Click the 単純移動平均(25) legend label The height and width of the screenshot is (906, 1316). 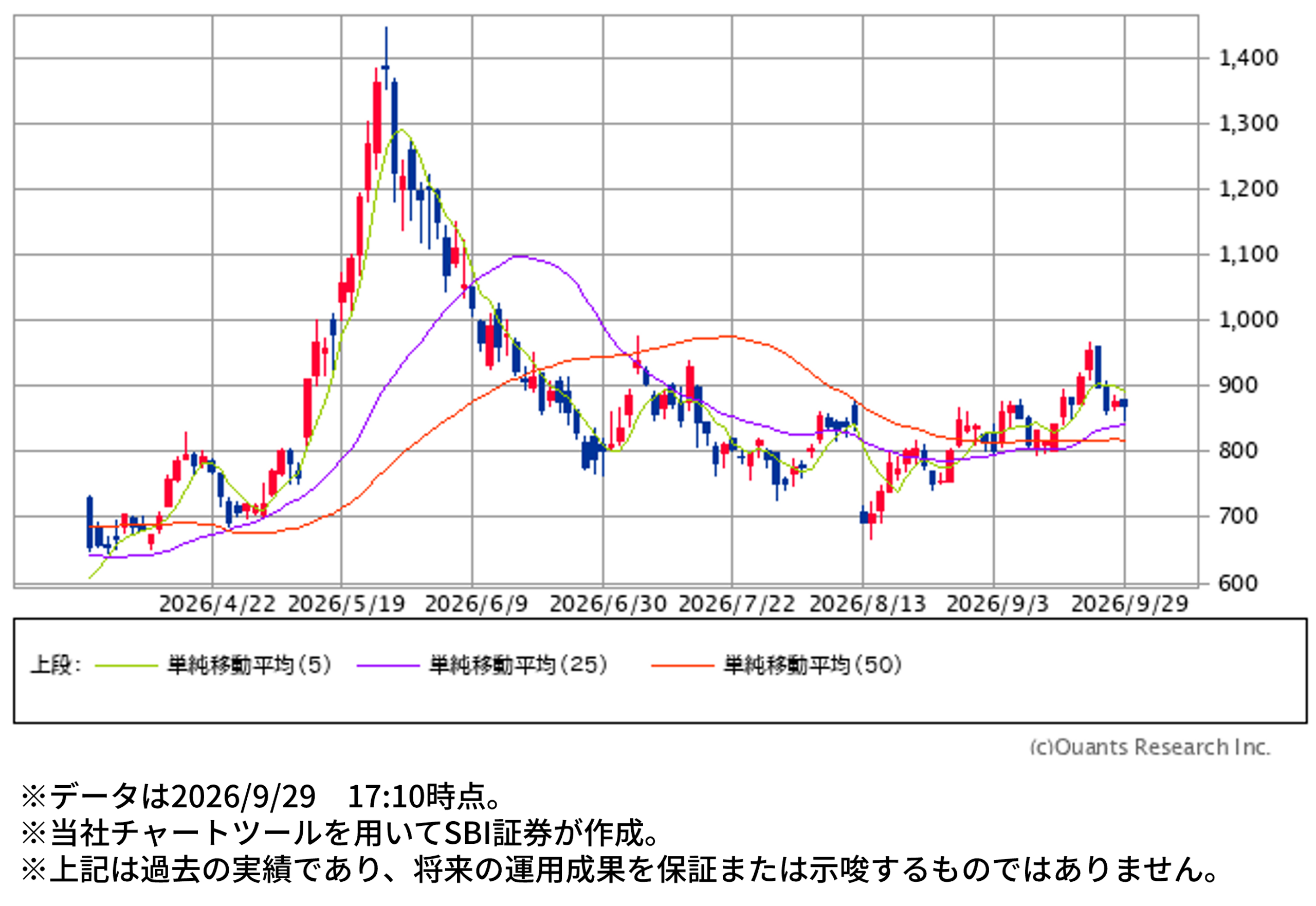(518, 665)
